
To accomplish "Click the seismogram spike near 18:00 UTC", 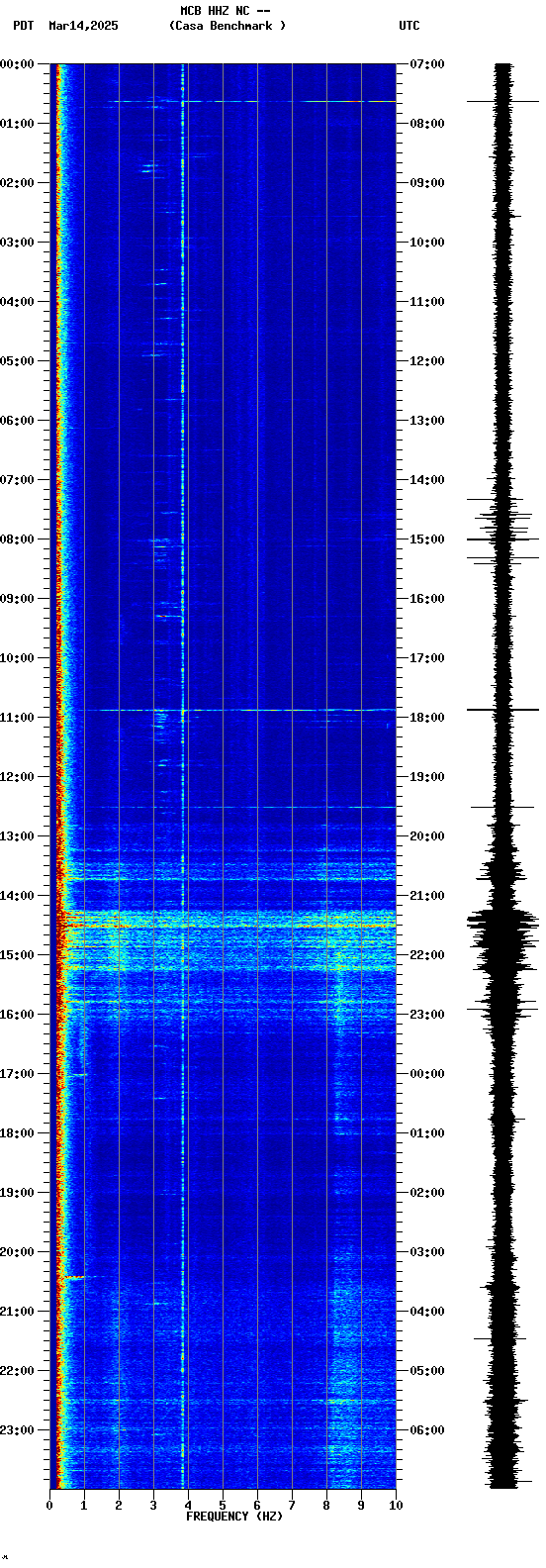I will [x=503, y=710].
